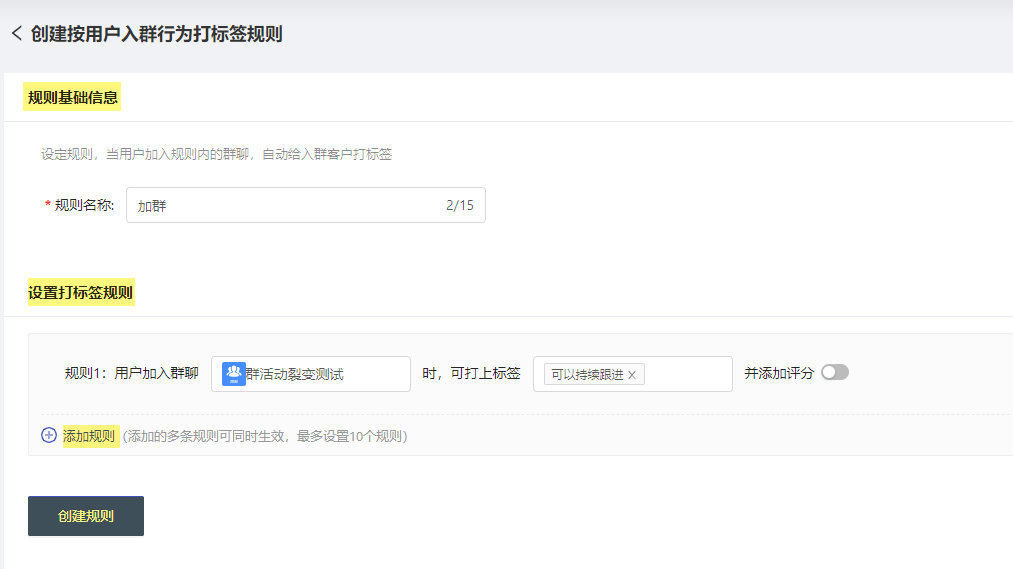Click the 创建规则 button
Viewport: 1013px width, 569px height.
pos(86,516)
